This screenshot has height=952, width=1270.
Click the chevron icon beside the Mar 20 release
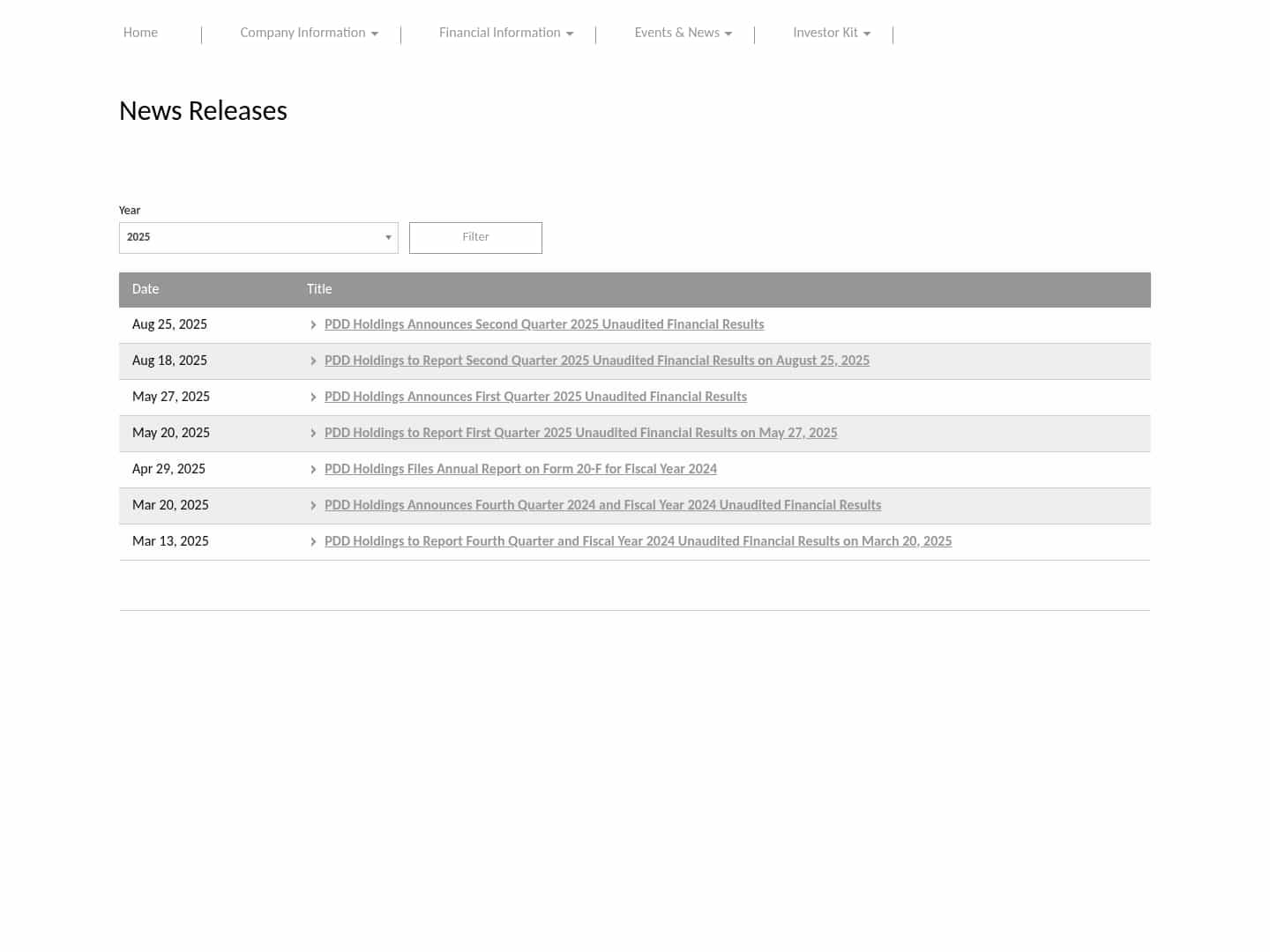[x=313, y=506]
